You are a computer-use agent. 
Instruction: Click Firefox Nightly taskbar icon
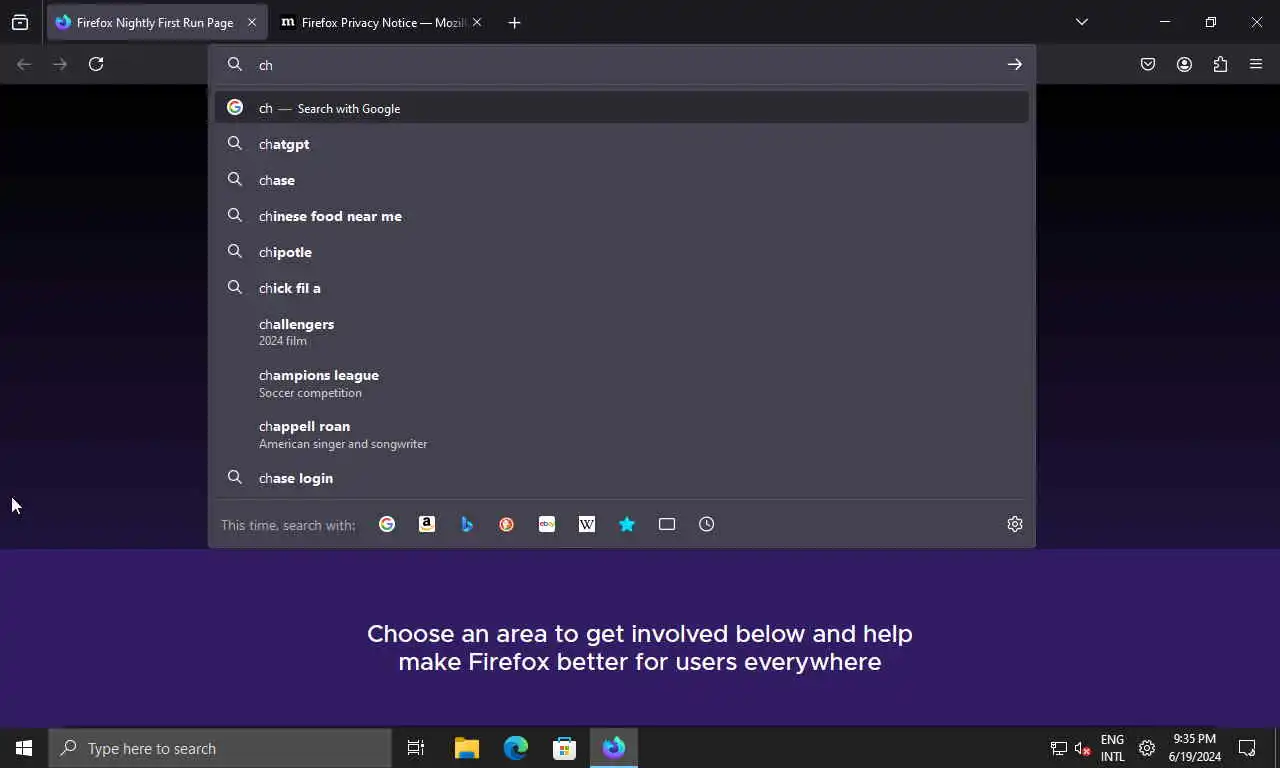(x=613, y=748)
